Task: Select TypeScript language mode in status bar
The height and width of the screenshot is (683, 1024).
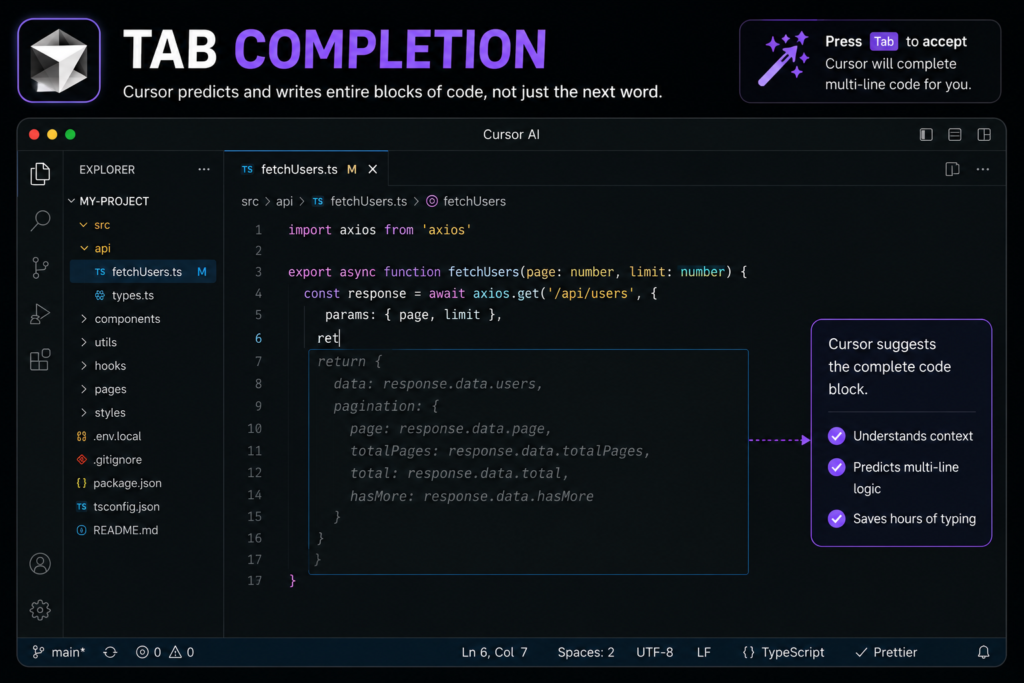Action: [783, 652]
